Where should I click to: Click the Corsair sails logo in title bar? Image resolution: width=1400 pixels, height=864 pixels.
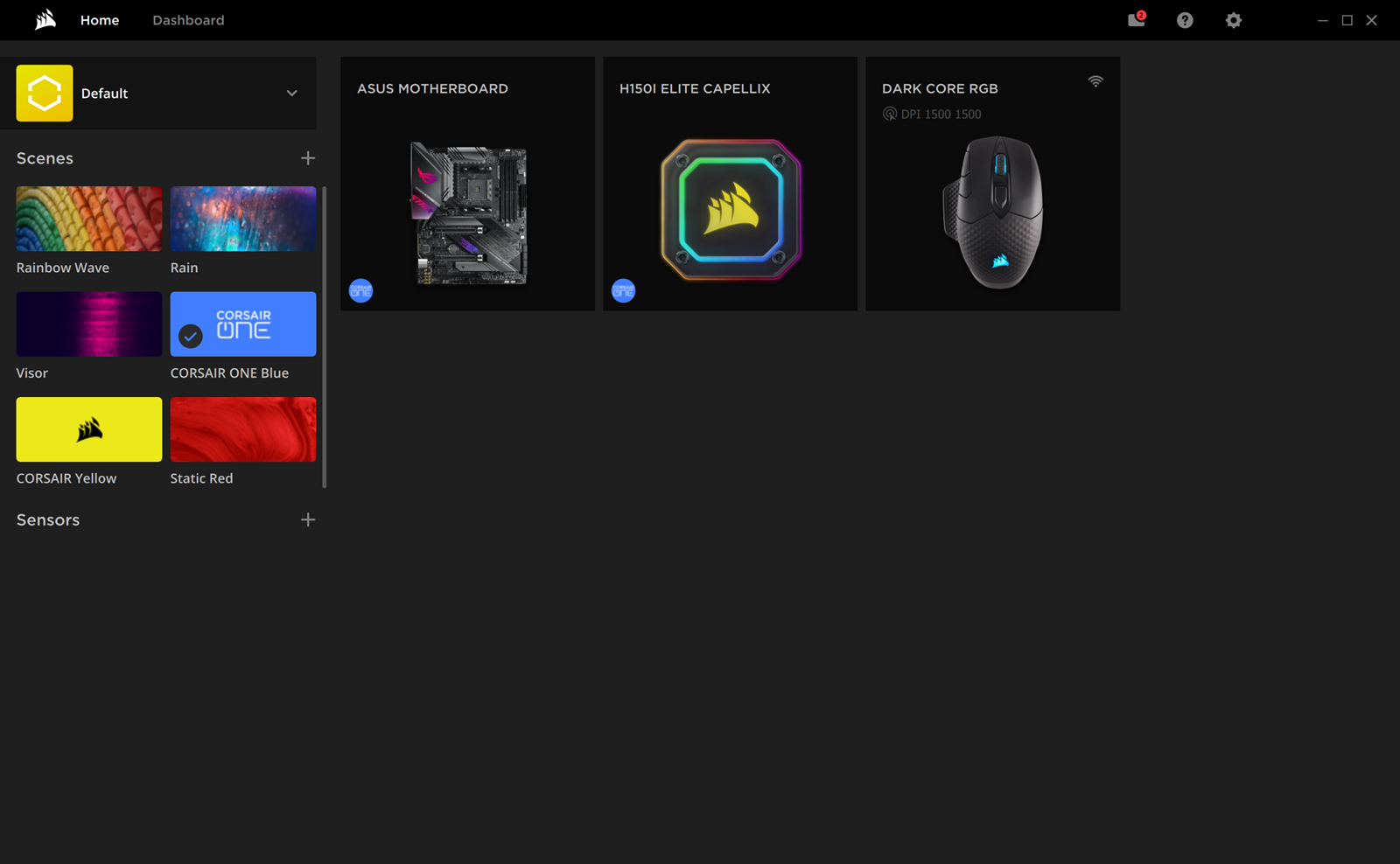[x=45, y=19]
